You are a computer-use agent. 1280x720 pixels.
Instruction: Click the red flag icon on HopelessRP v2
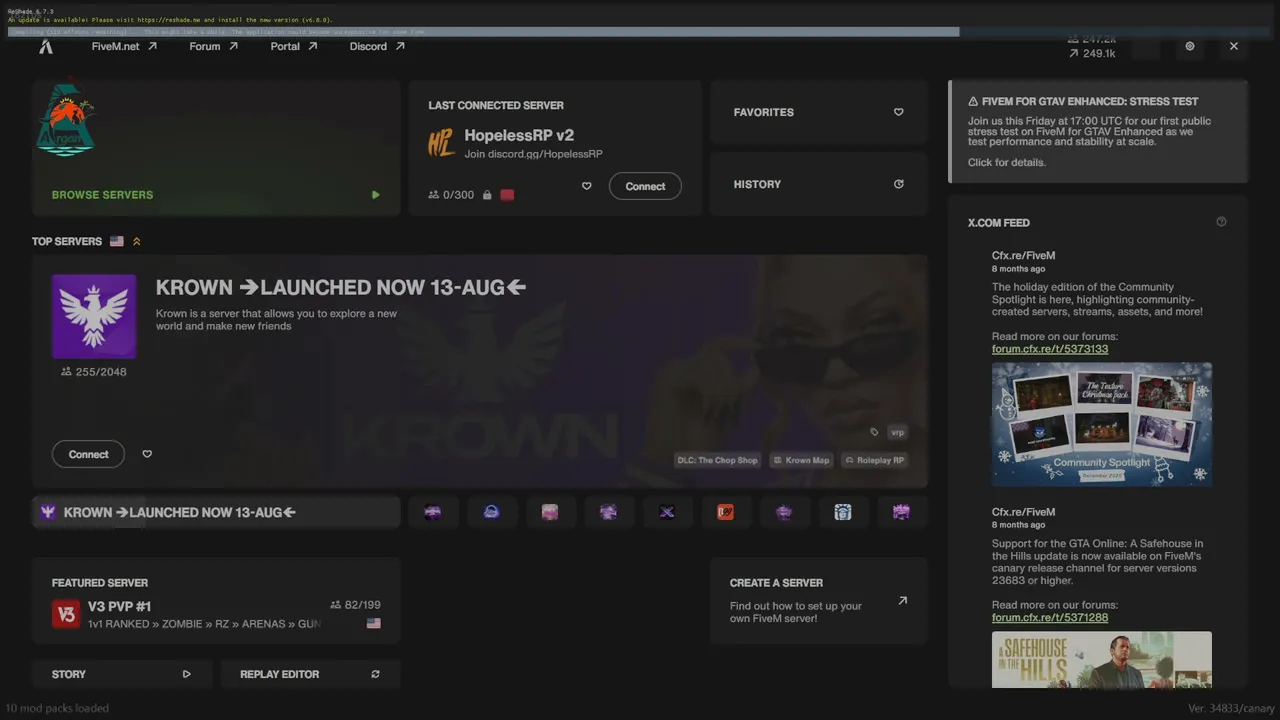click(x=507, y=195)
